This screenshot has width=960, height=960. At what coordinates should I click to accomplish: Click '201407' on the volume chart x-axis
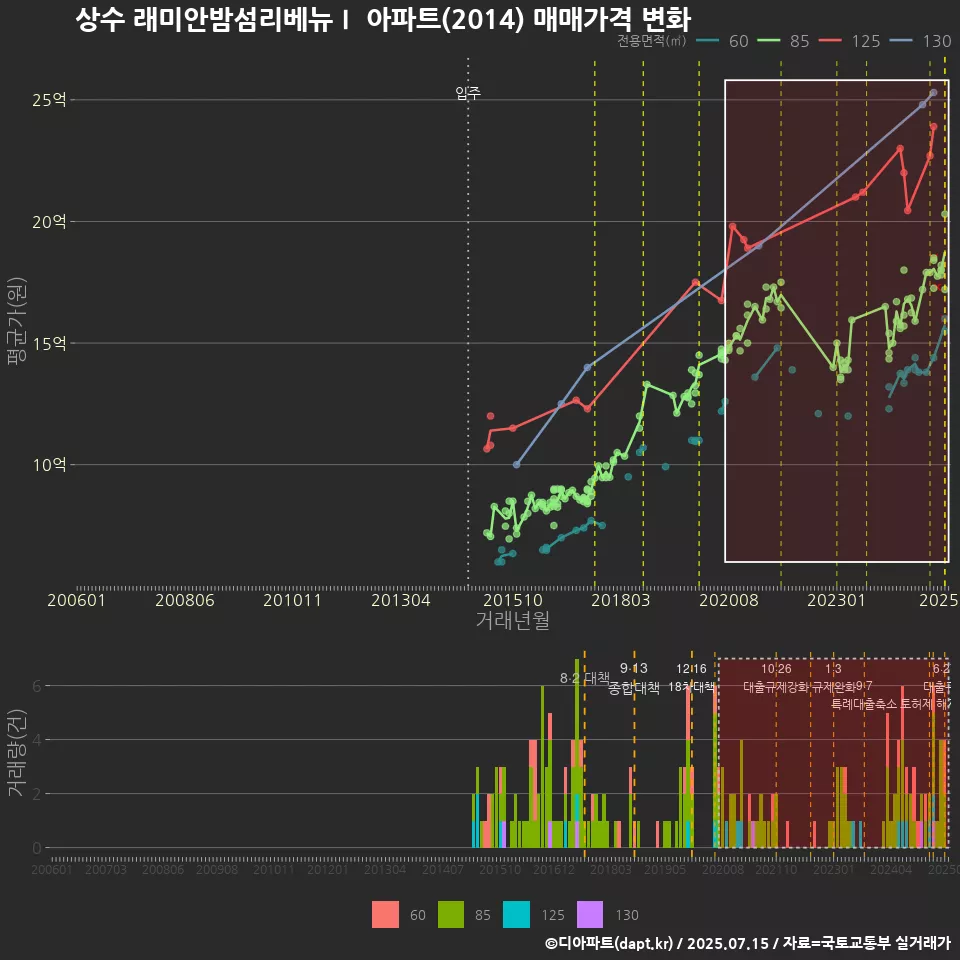coord(443,869)
